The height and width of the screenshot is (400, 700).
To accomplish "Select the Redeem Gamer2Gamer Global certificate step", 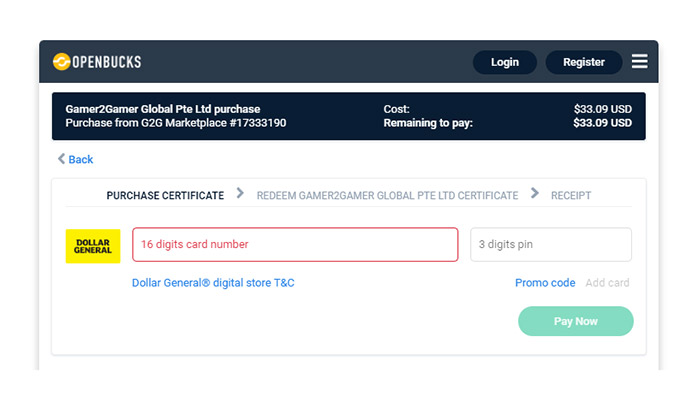I will pyautogui.click(x=388, y=196).
